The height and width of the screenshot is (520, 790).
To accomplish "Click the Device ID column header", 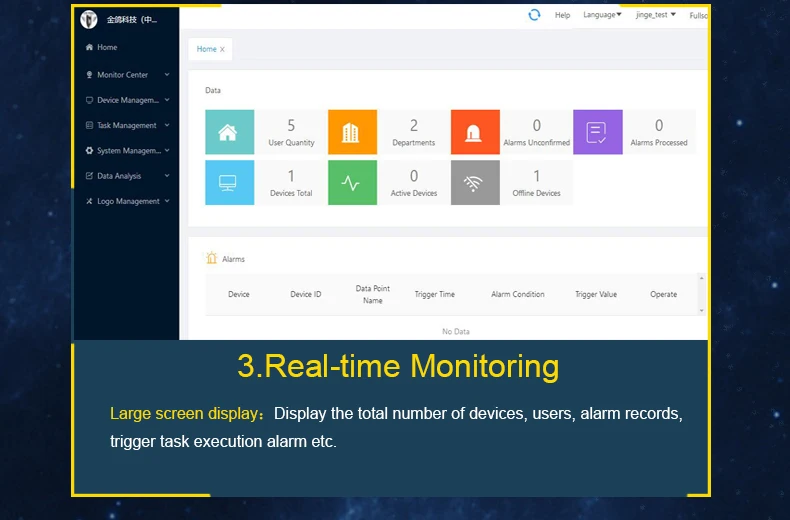I will coord(306,294).
